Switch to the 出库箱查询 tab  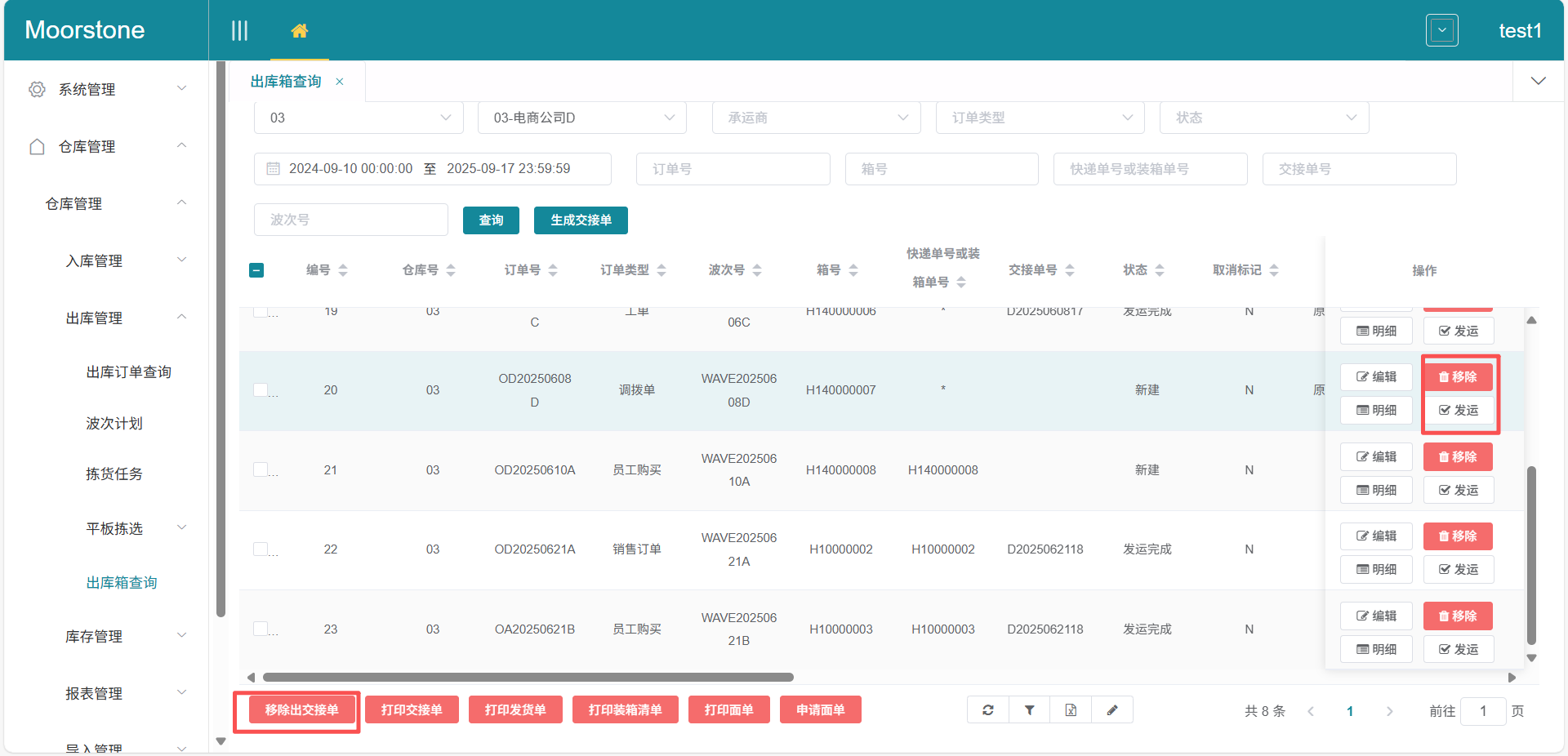pyautogui.click(x=285, y=81)
